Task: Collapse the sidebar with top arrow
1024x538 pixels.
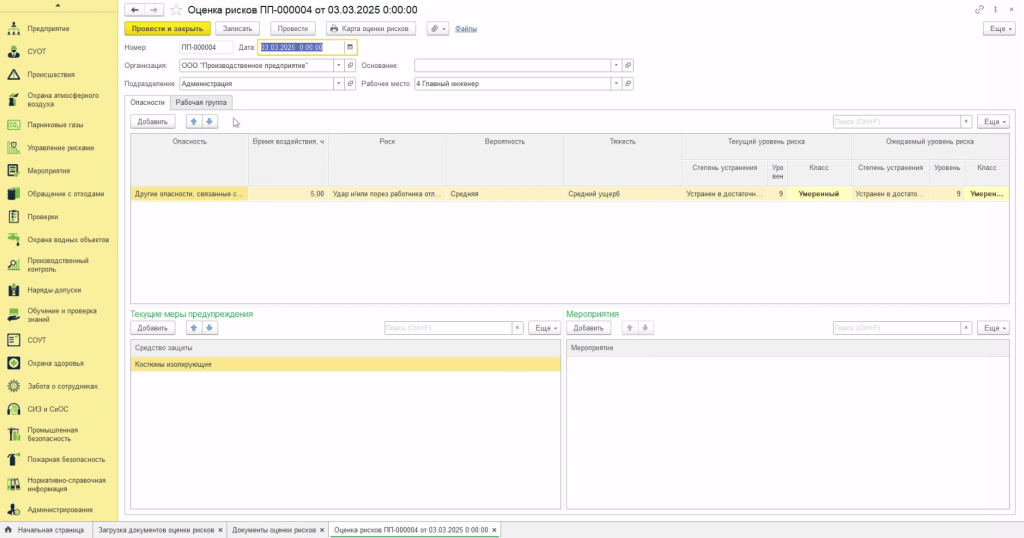Action: 57,5
